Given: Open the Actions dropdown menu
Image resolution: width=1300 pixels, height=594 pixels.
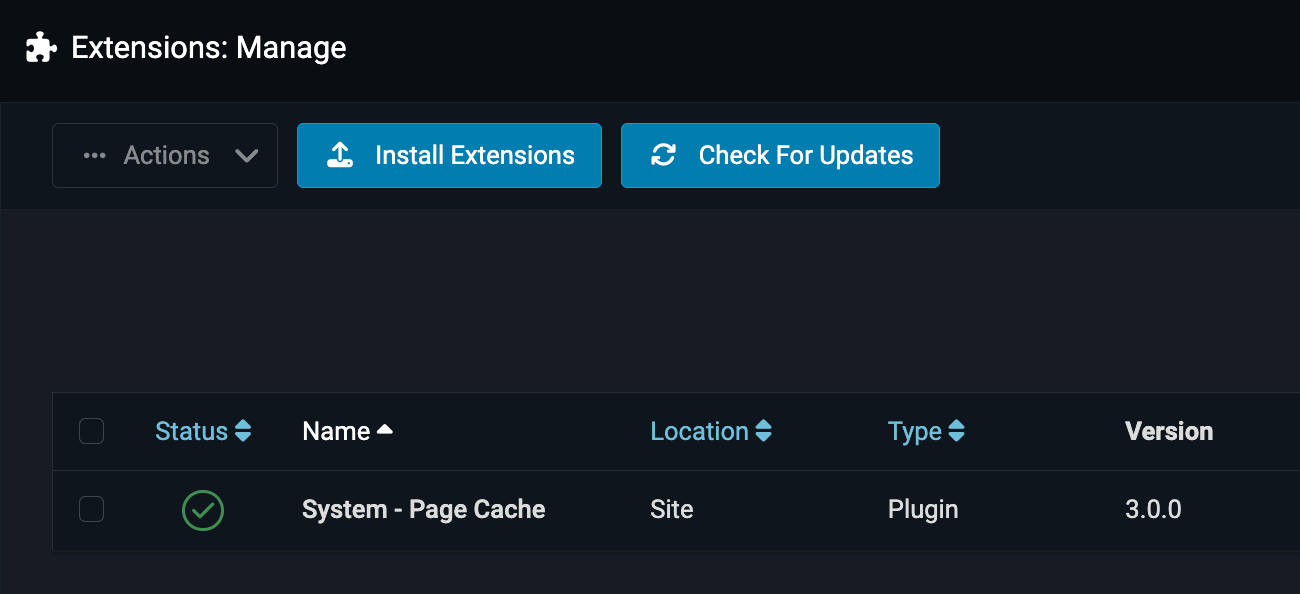Looking at the screenshot, I should pyautogui.click(x=165, y=156).
